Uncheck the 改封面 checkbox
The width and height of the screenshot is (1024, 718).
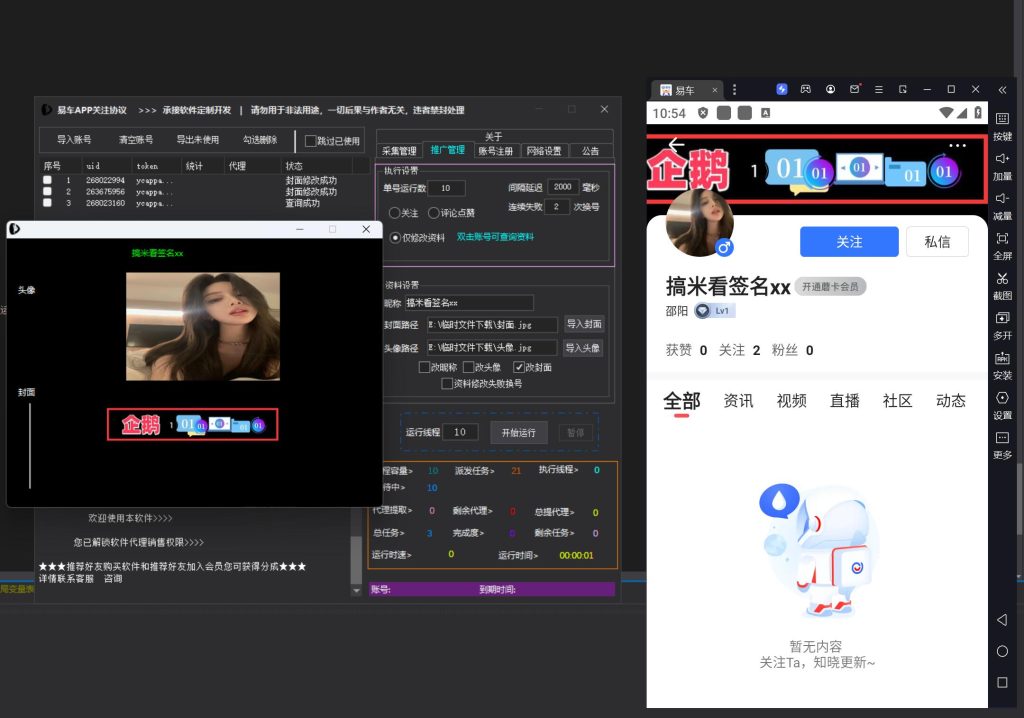coord(533,367)
